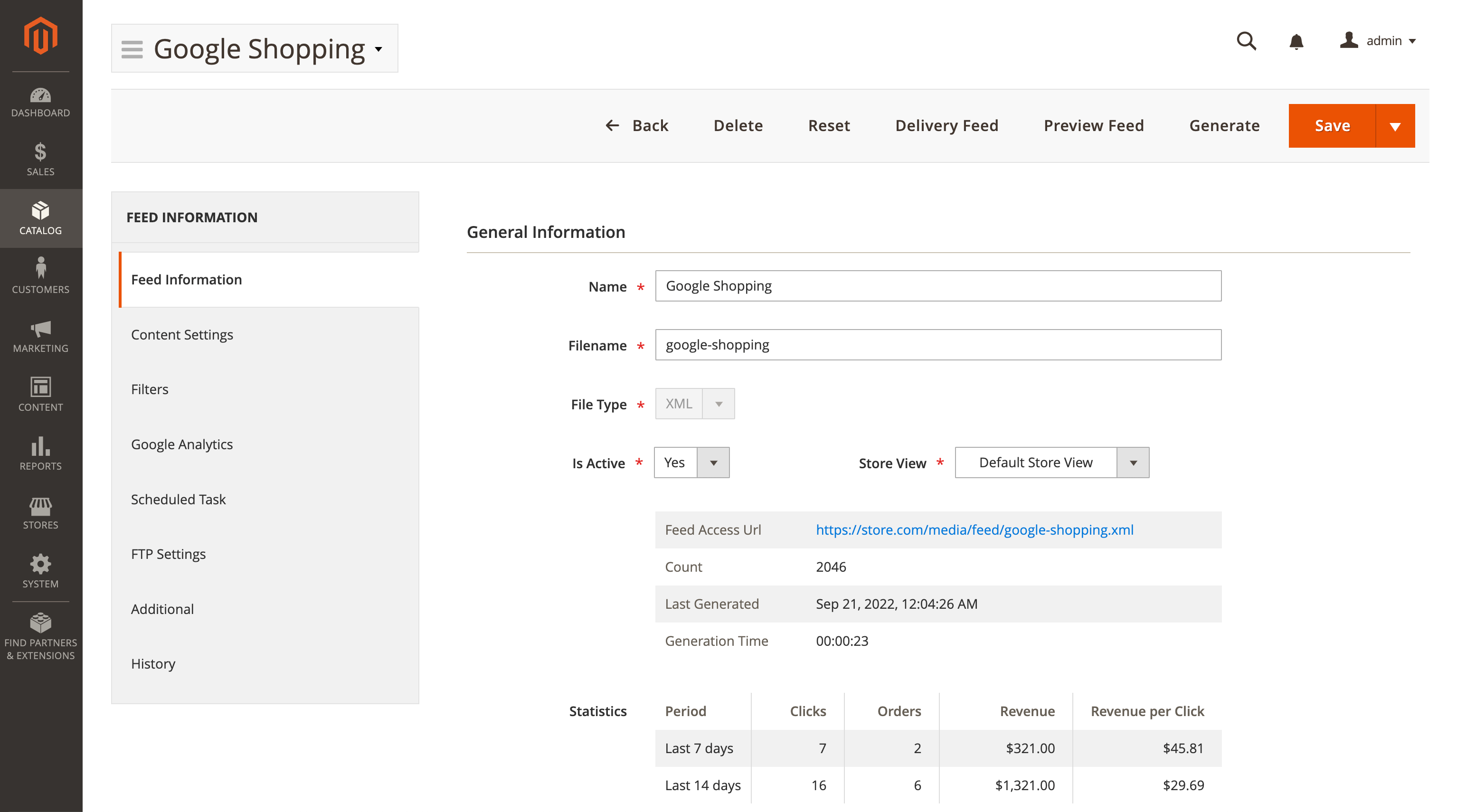Click the FEED INFORMATION panel header
The width and height of the screenshot is (1457, 812).
(265, 217)
